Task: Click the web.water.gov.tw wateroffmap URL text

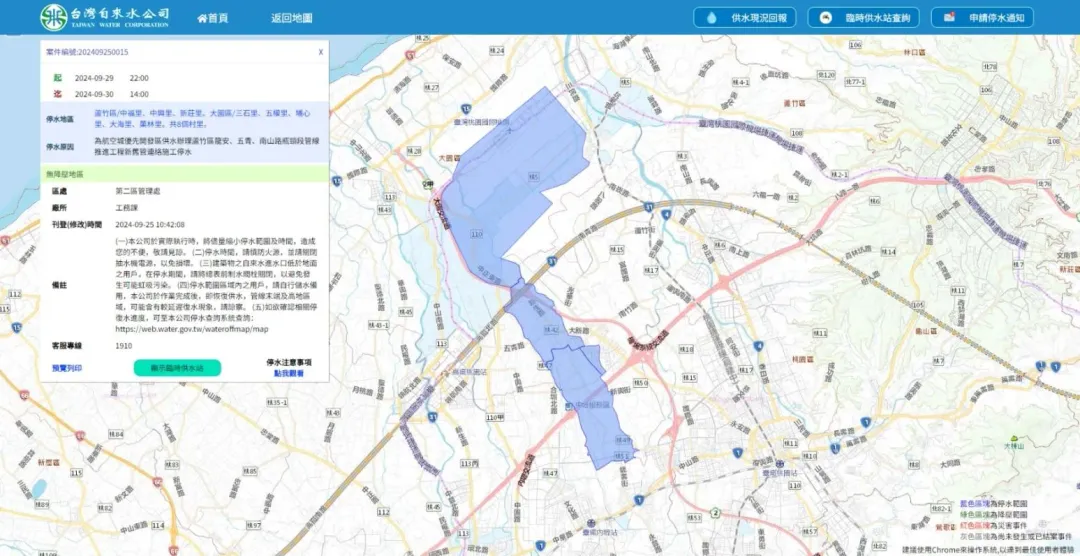Action: (192, 329)
